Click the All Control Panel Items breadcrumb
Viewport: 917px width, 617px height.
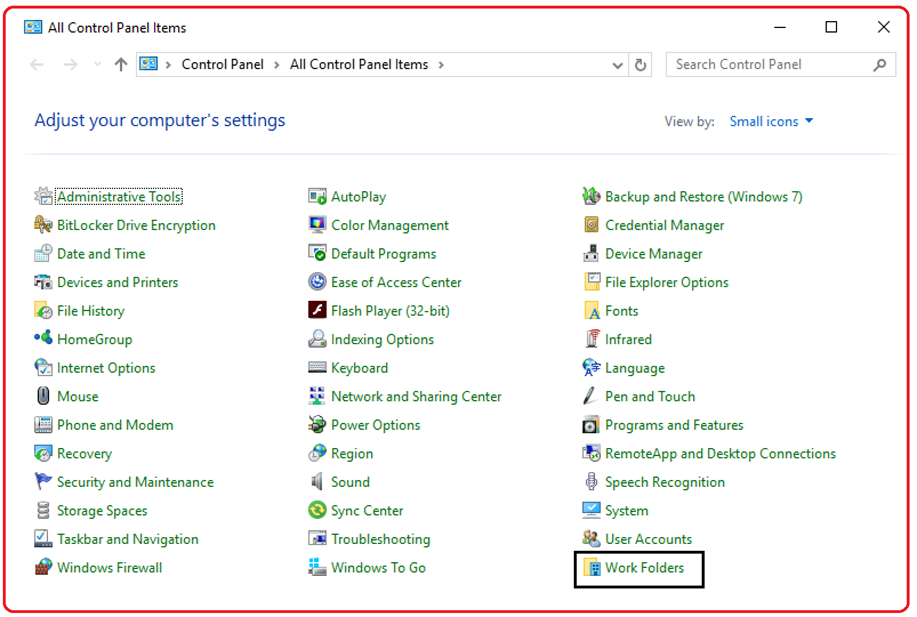tap(359, 64)
